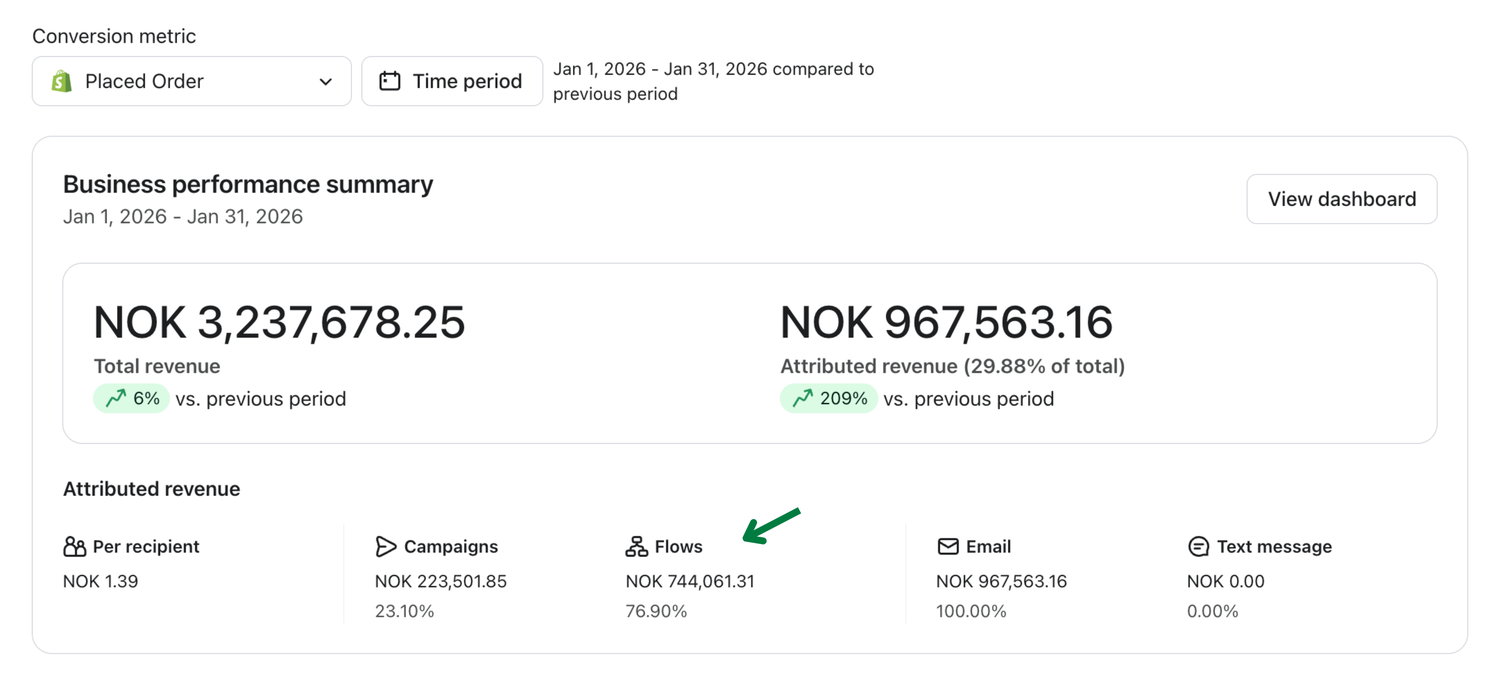Click the NOK 967,563.16 headline attributed revenue
The width and height of the screenshot is (1500, 674).
(x=946, y=322)
